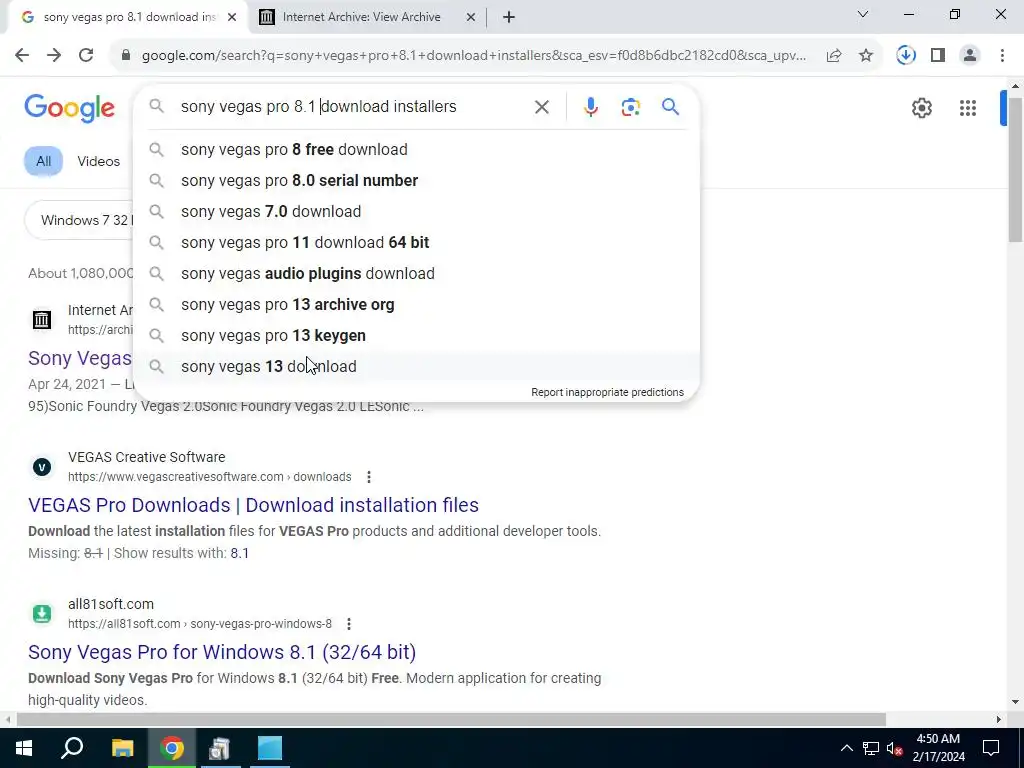
Task: Open Chrome's three-dot menu
Action: point(1002,56)
